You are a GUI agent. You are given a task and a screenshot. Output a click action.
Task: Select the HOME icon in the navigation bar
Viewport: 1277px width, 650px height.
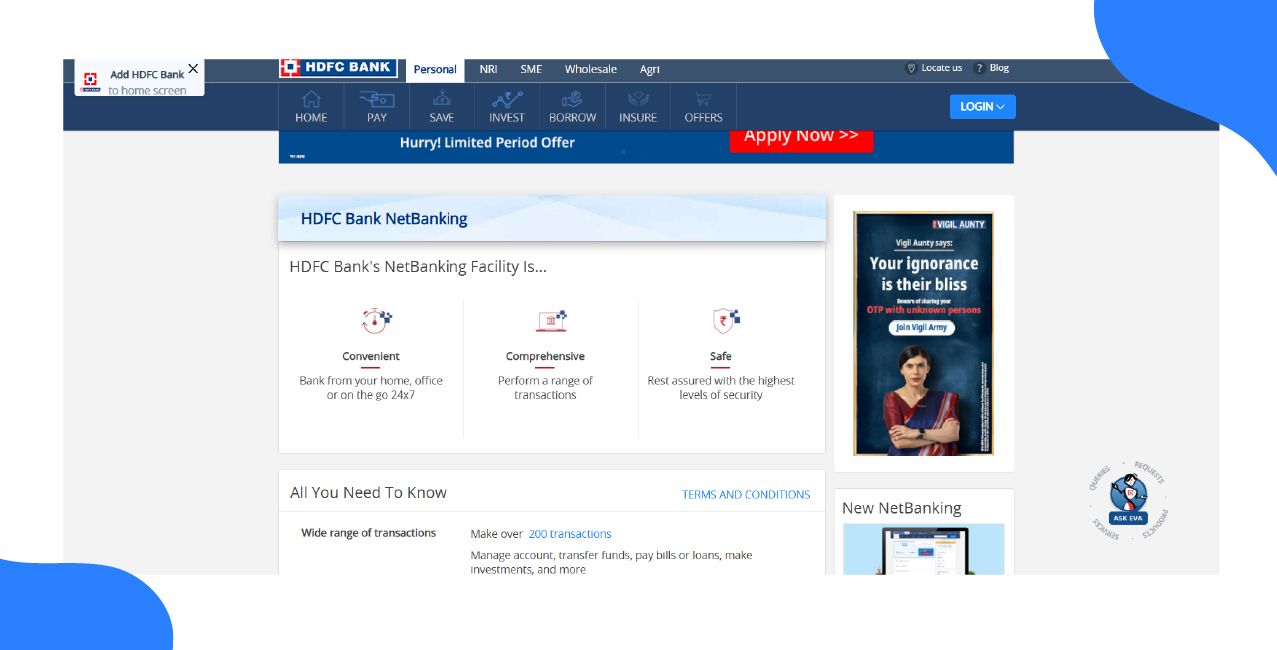(x=310, y=100)
